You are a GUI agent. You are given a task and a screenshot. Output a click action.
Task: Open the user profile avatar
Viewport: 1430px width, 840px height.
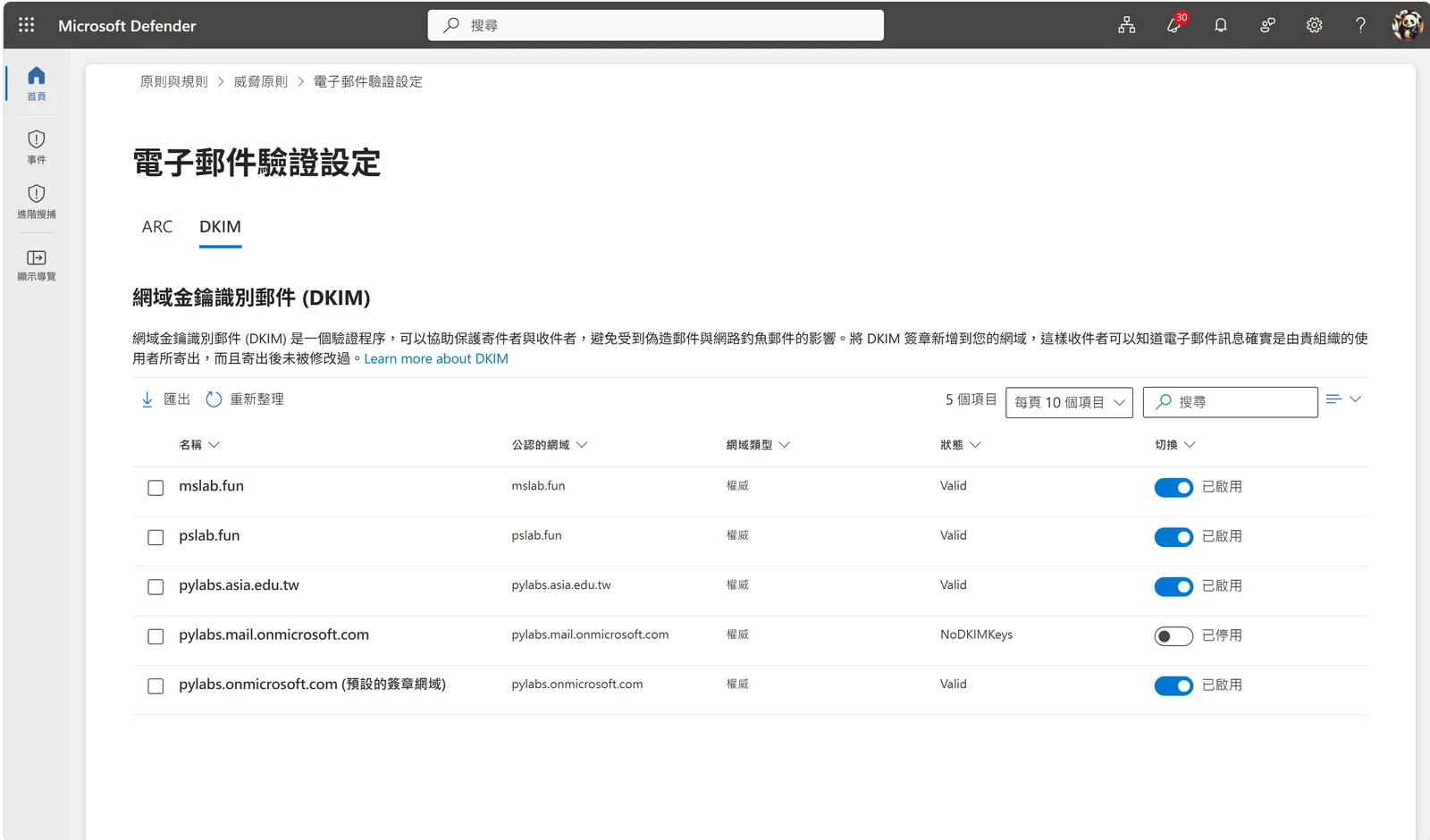coord(1408,25)
